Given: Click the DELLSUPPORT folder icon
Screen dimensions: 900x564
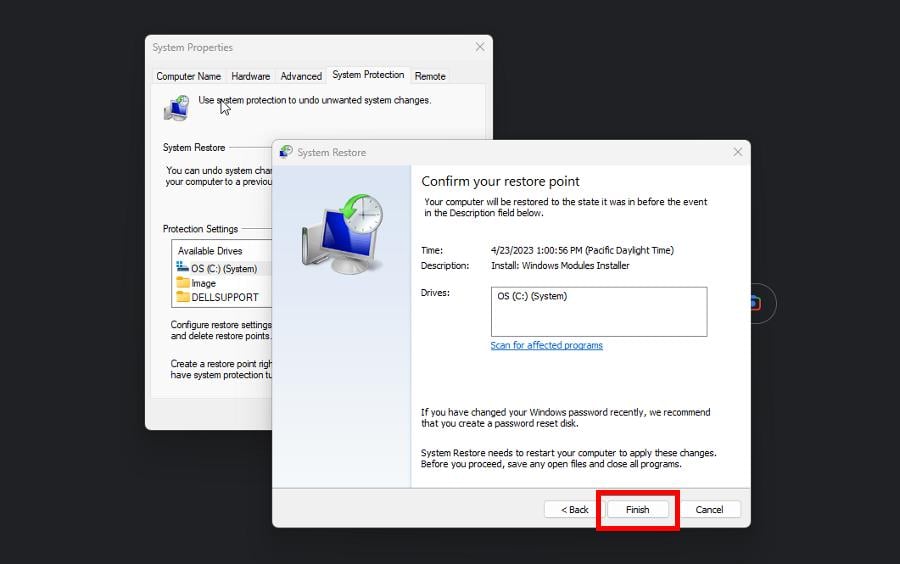Looking at the screenshot, I should (x=183, y=297).
